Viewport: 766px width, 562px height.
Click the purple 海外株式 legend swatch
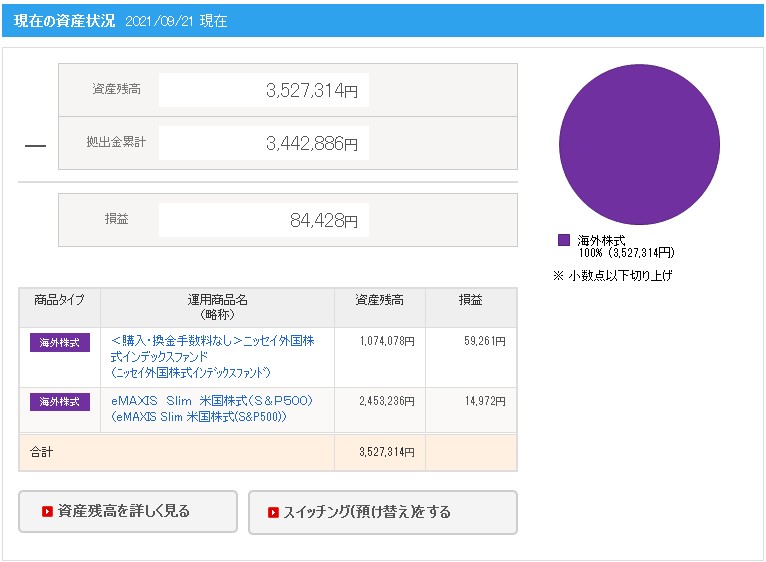564,240
